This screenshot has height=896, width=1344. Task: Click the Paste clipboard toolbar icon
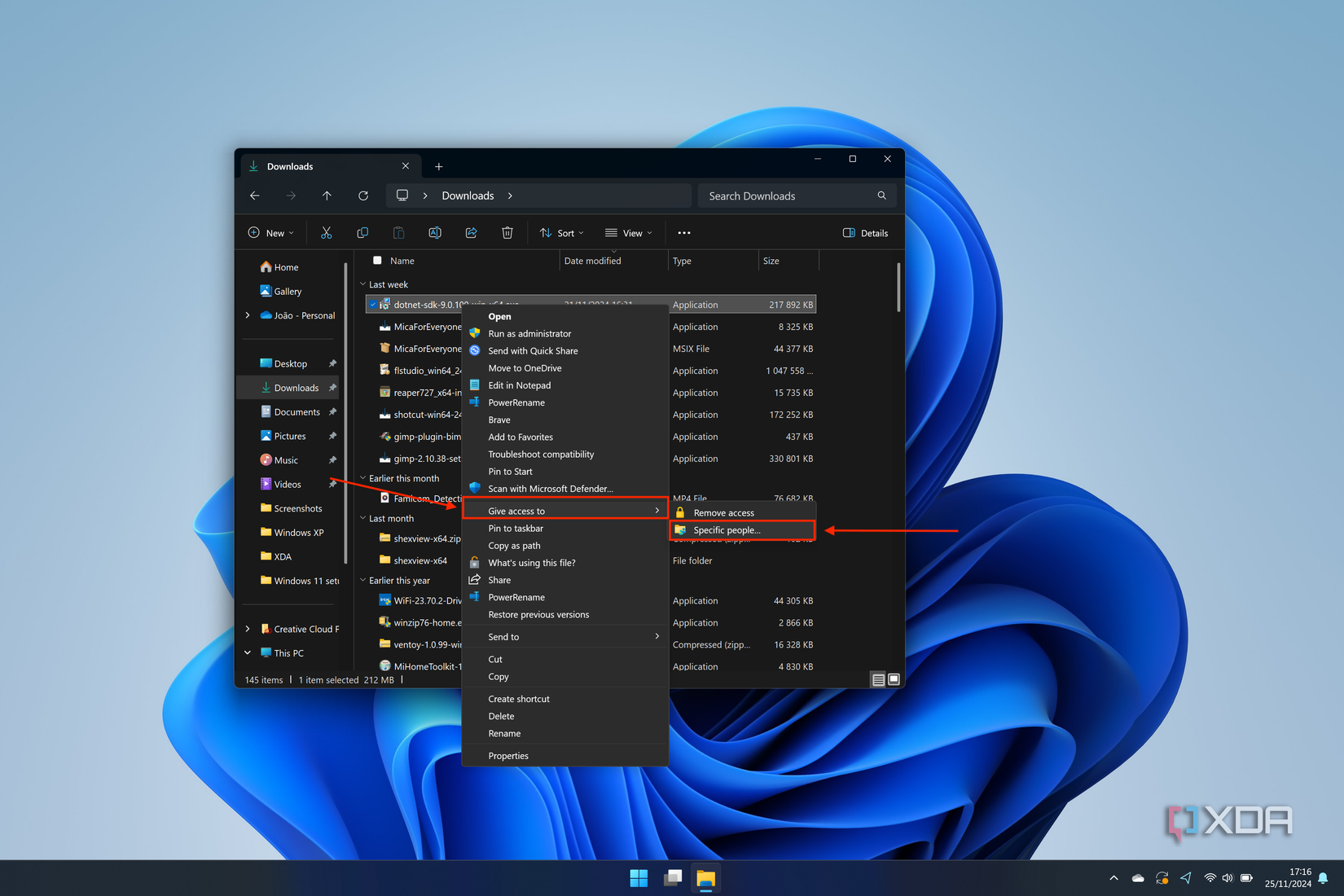pyautogui.click(x=398, y=233)
